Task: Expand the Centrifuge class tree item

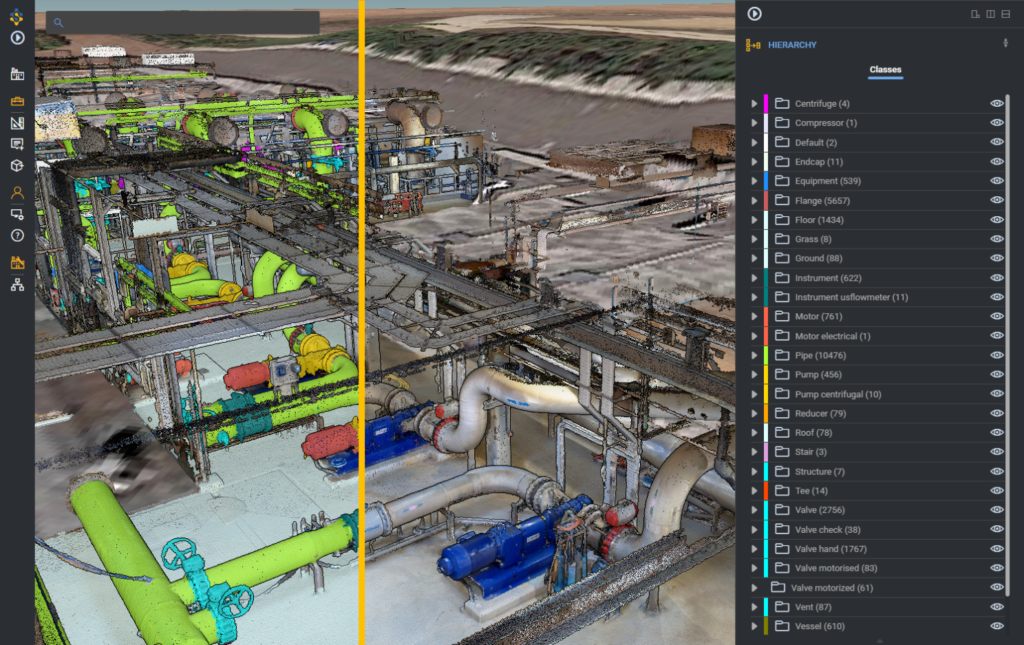Action: point(754,103)
